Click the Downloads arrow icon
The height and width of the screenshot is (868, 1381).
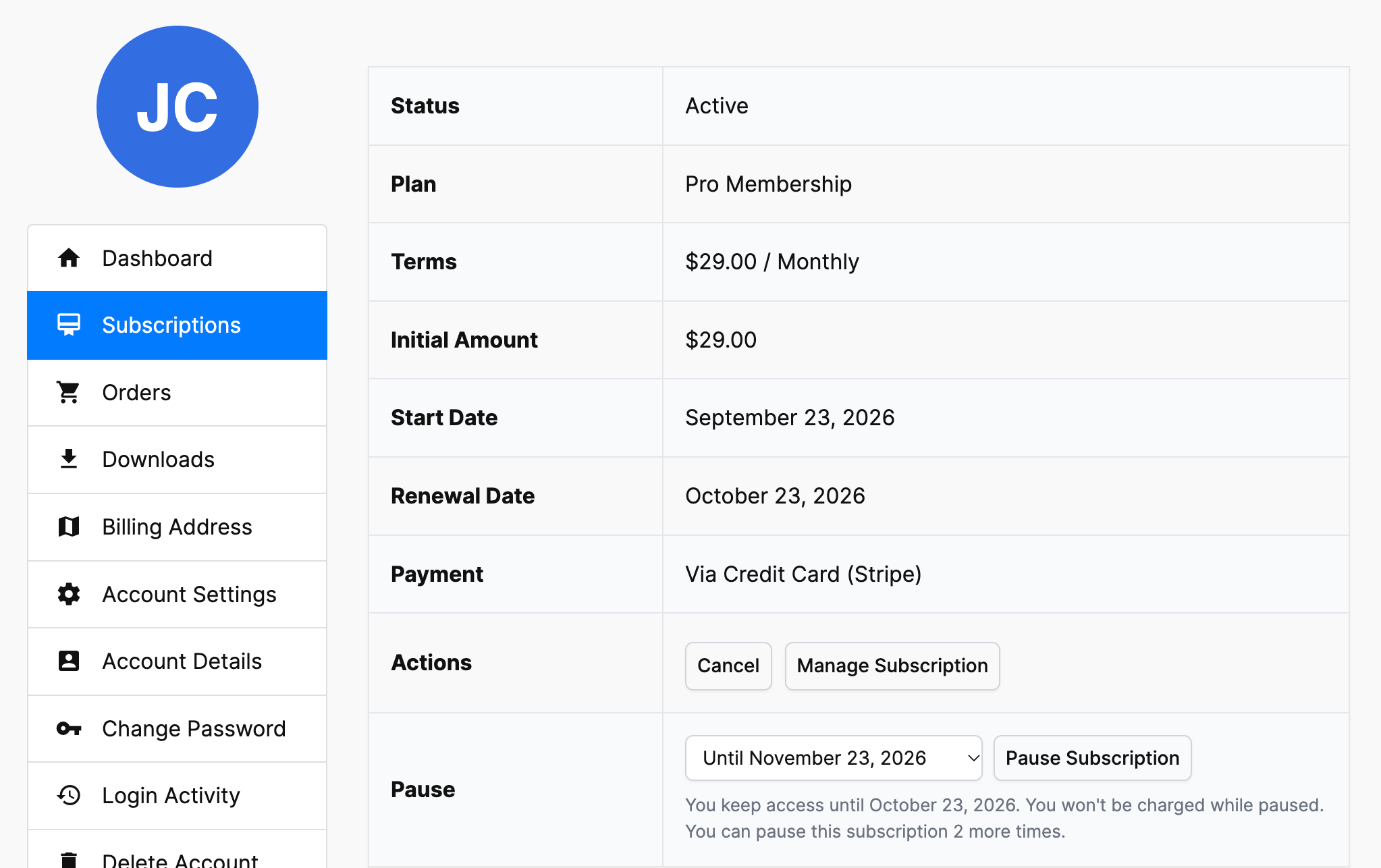(68, 459)
